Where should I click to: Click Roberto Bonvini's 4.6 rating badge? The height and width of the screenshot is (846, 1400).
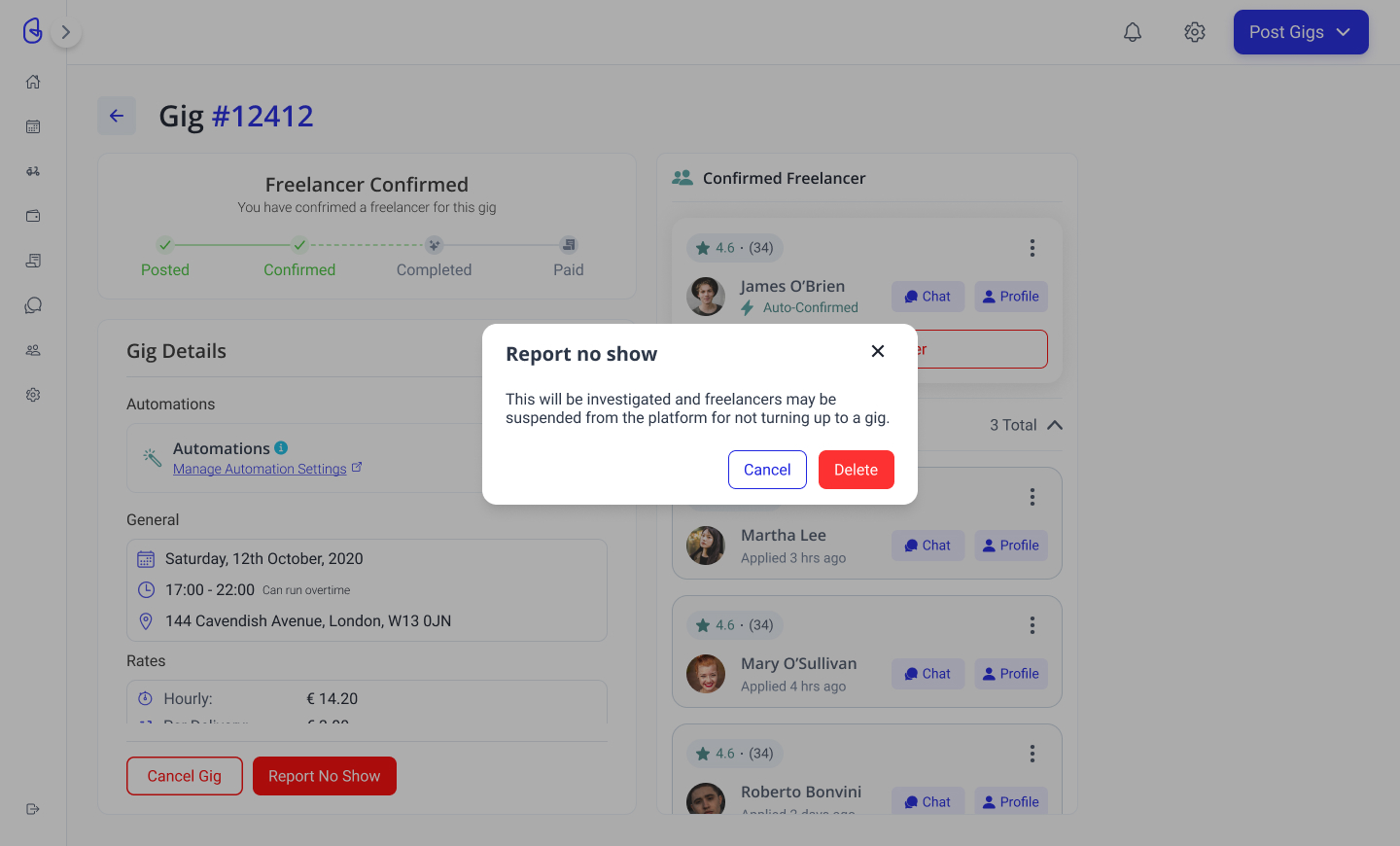(x=735, y=754)
